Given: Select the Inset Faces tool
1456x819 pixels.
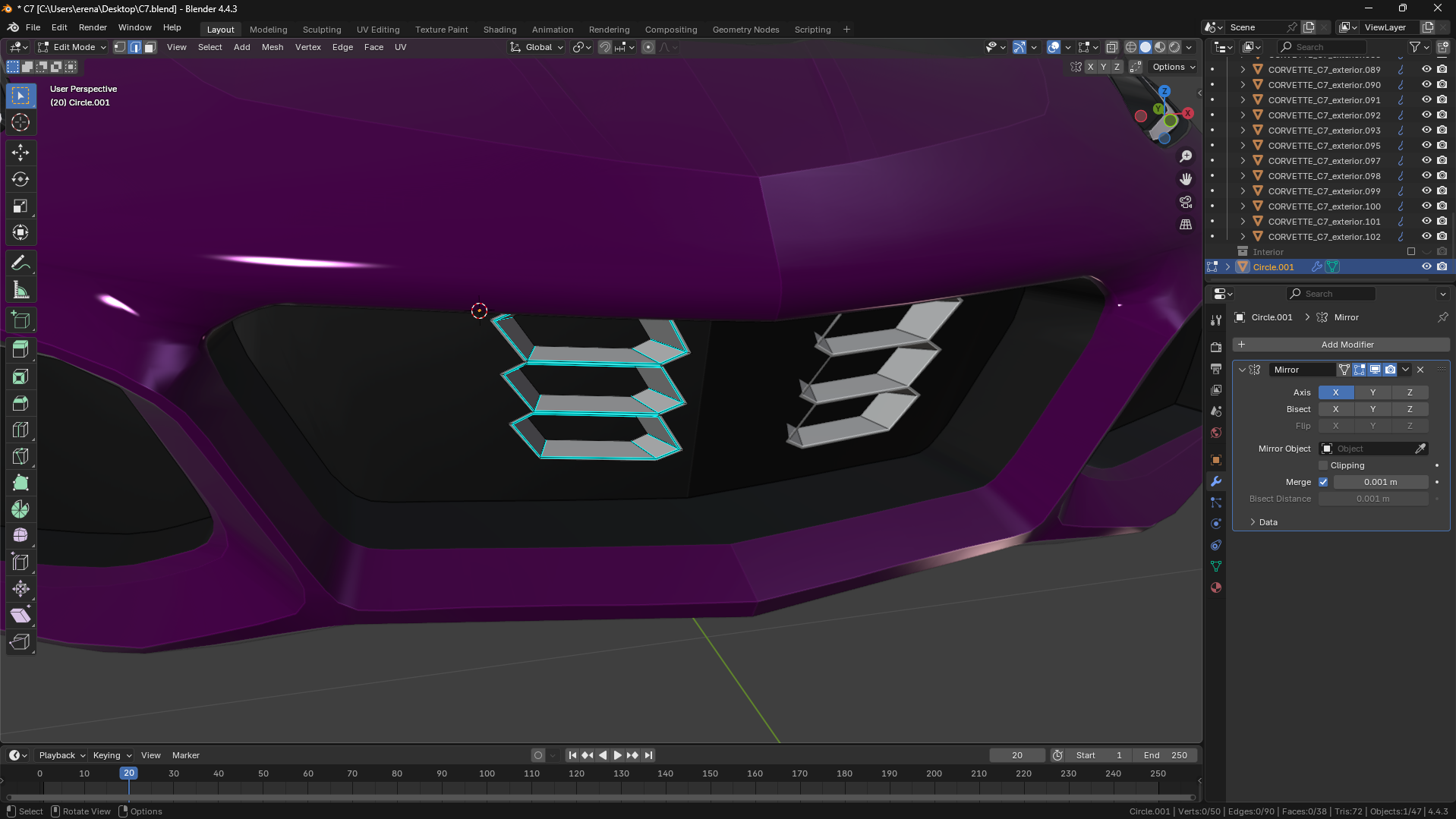Looking at the screenshot, I should coord(20,376).
